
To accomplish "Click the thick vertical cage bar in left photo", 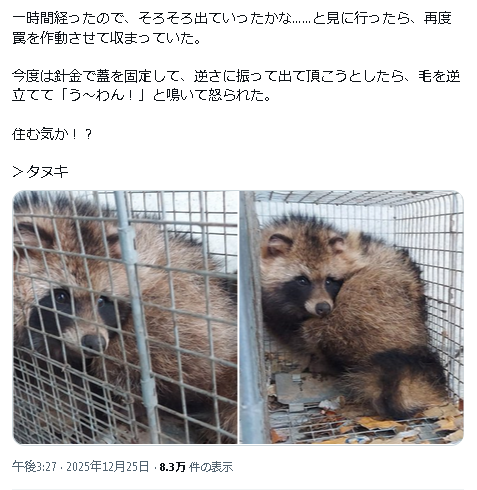I will pos(135,317).
